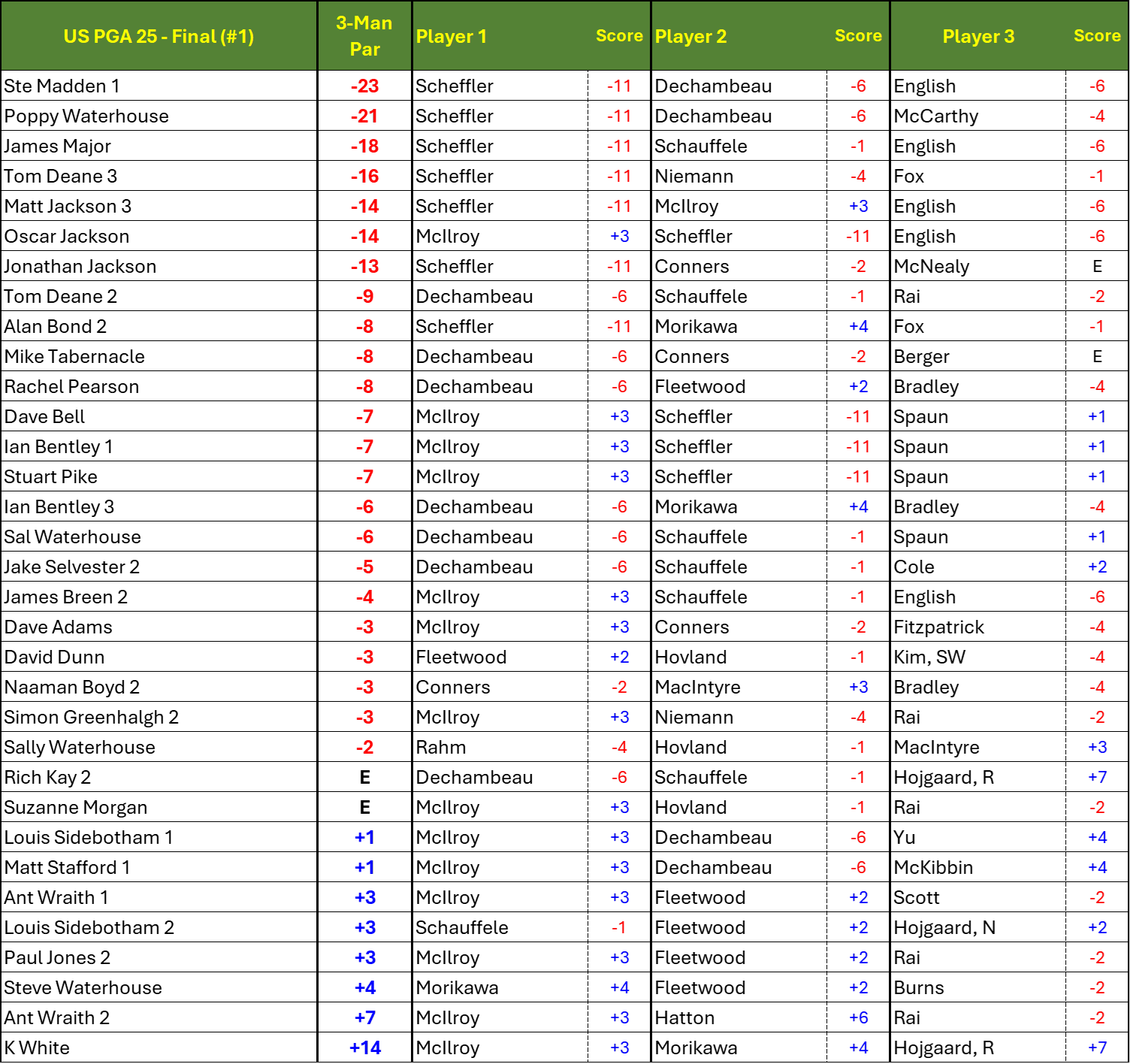Select the 'Alan Bond 2' name cell
Viewport: 1130px width, 1064px height.
(x=159, y=326)
